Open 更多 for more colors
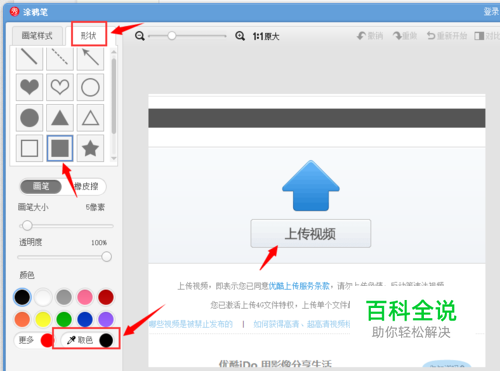The height and width of the screenshot is (371, 500). click(34, 340)
